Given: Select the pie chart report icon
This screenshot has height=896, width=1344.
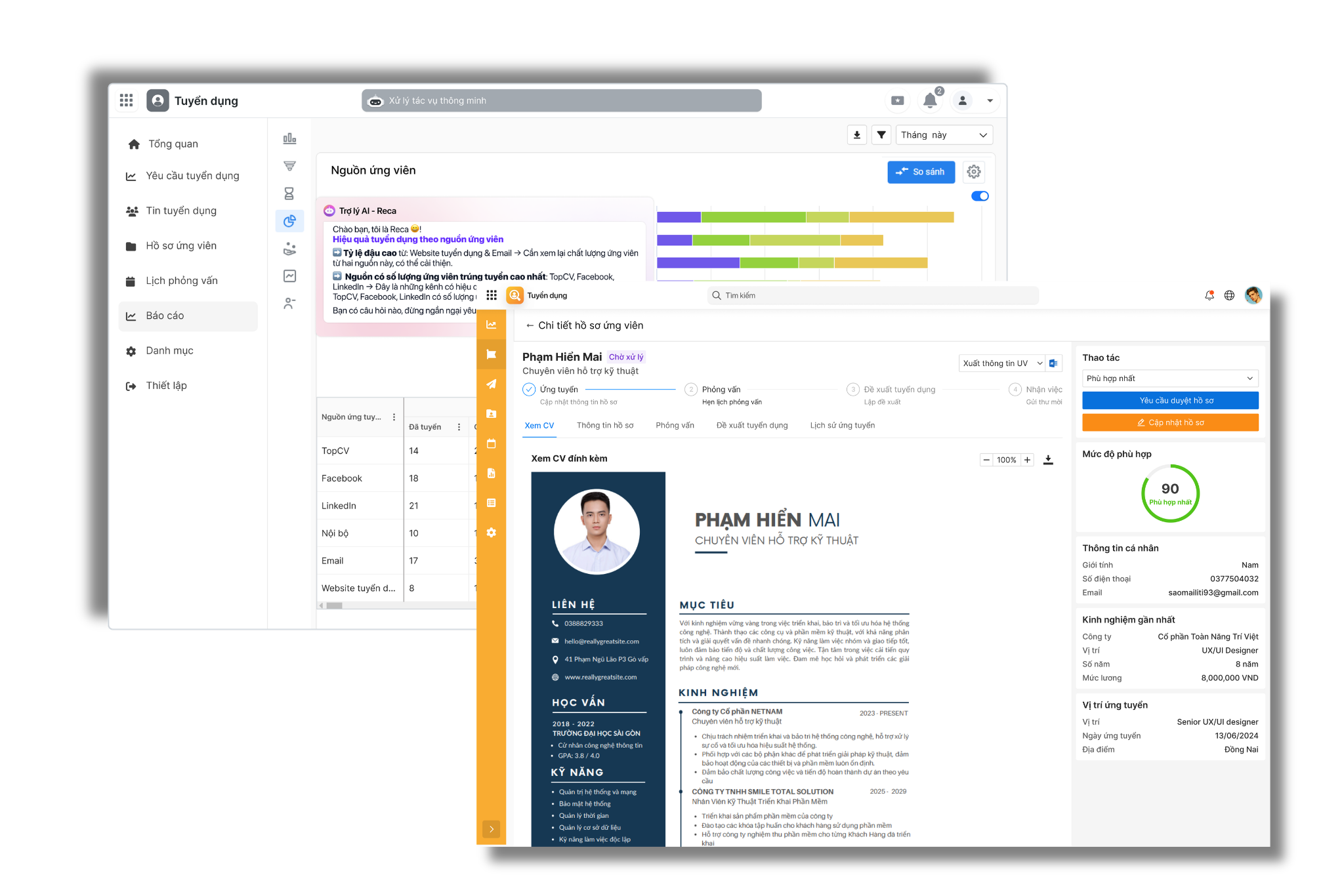Looking at the screenshot, I should tap(289, 221).
